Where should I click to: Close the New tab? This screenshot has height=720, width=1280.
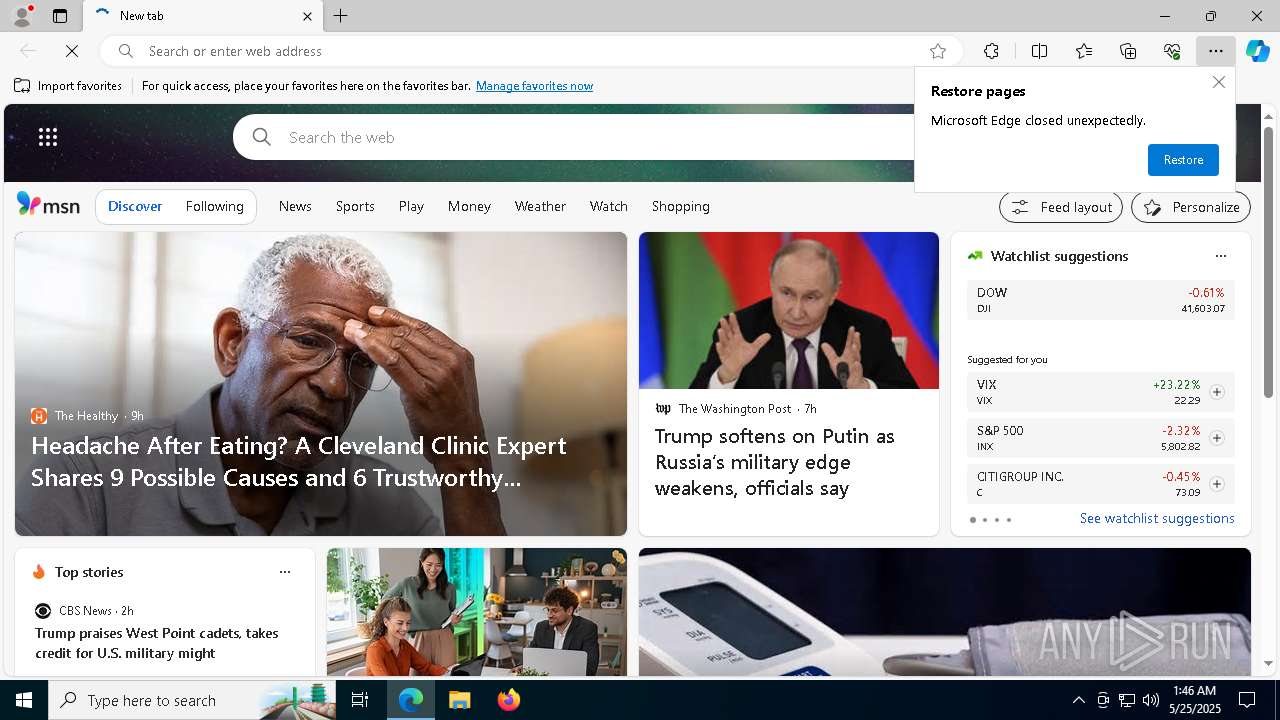click(x=307, y=16)
